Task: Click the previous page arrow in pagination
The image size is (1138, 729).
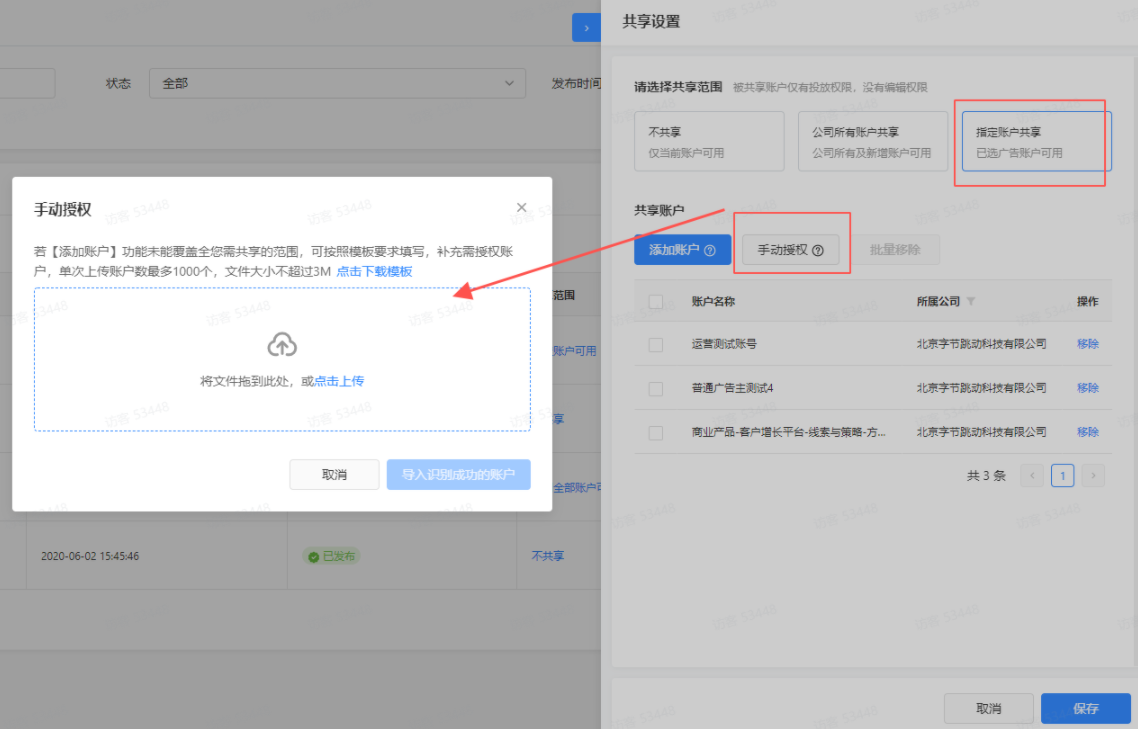Action: point(1031,475)
